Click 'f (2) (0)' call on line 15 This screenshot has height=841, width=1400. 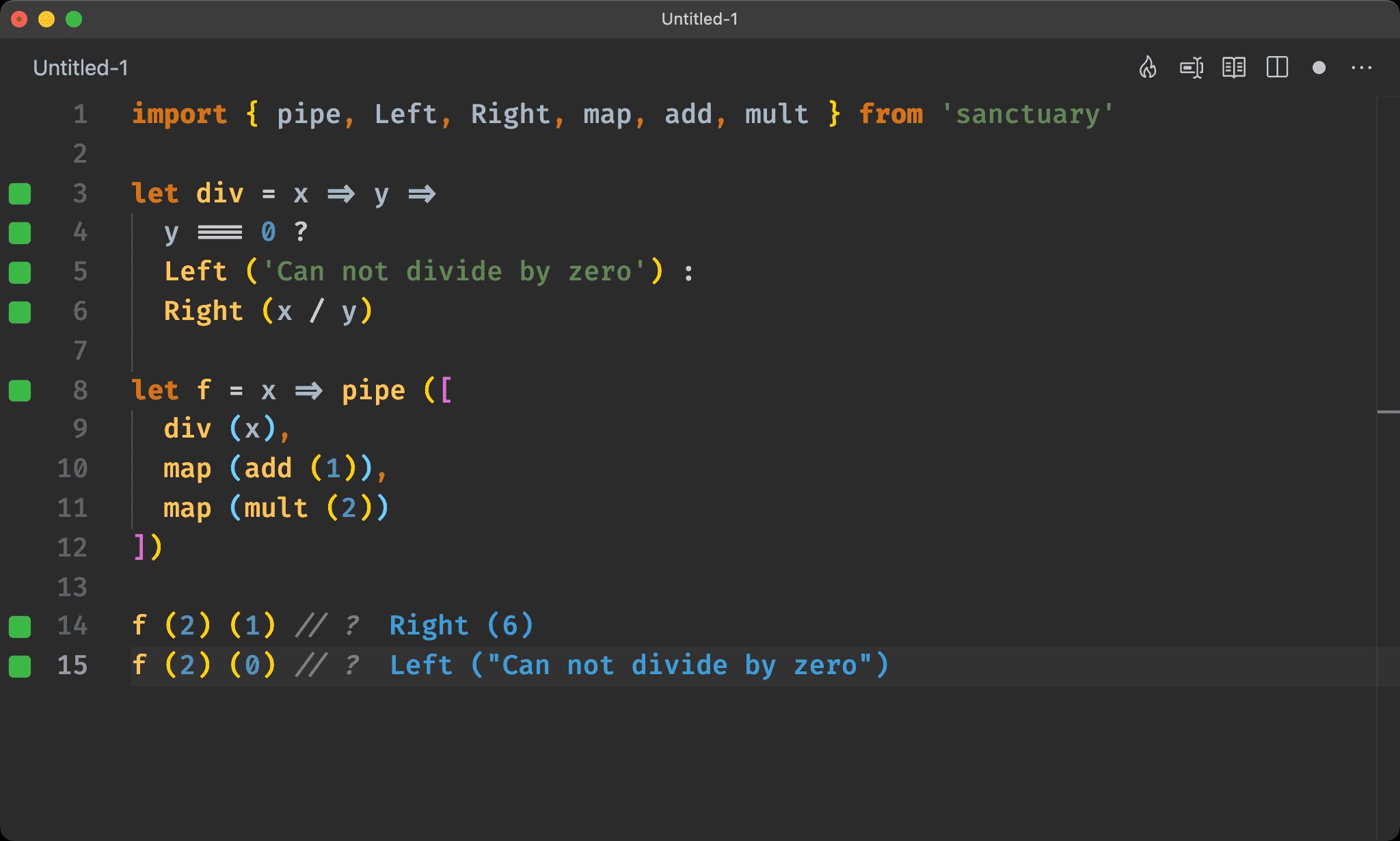pyautogui.click(x=204, y=665)
